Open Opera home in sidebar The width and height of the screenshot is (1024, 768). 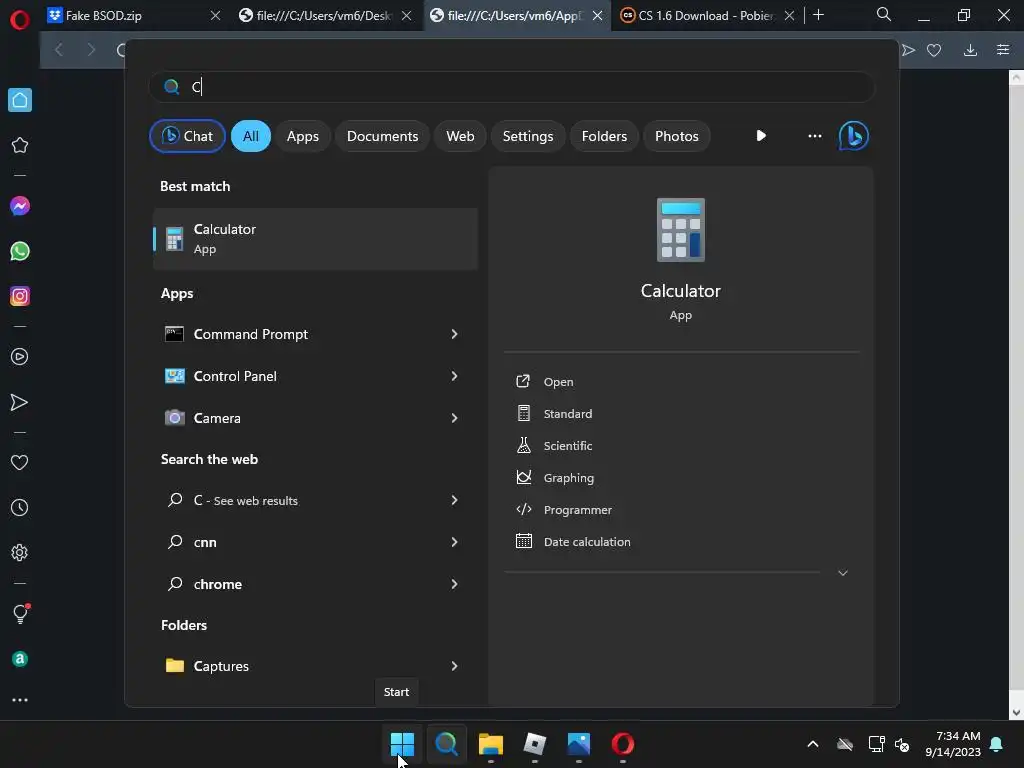[20, 100]
